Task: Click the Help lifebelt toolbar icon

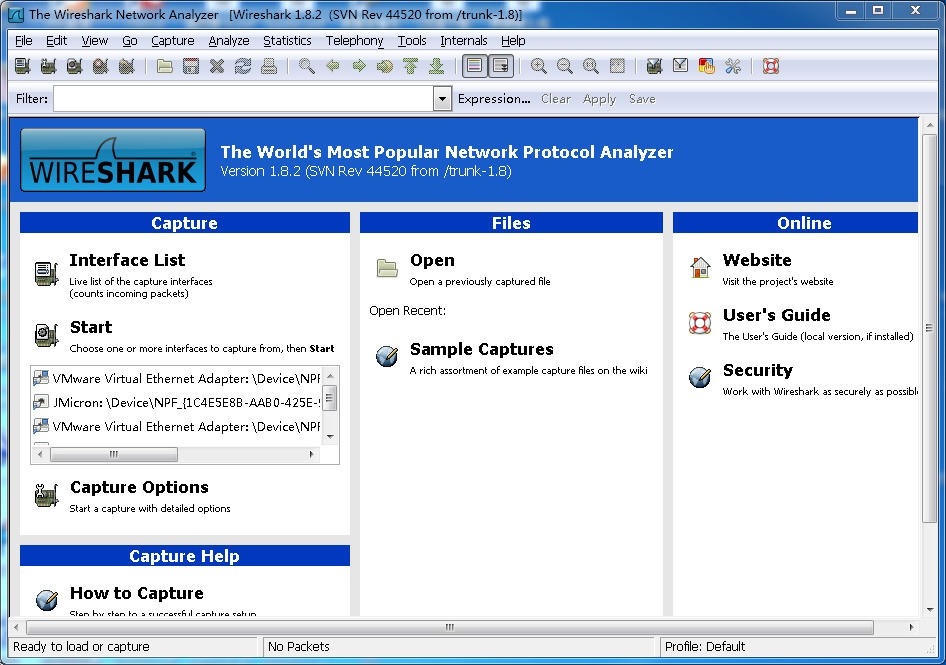Action: [770, 65]
